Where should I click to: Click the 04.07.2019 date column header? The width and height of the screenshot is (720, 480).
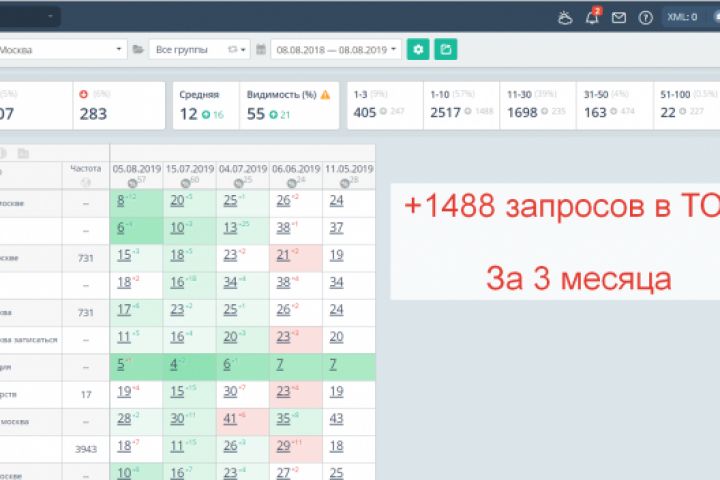tap(243, 169)
